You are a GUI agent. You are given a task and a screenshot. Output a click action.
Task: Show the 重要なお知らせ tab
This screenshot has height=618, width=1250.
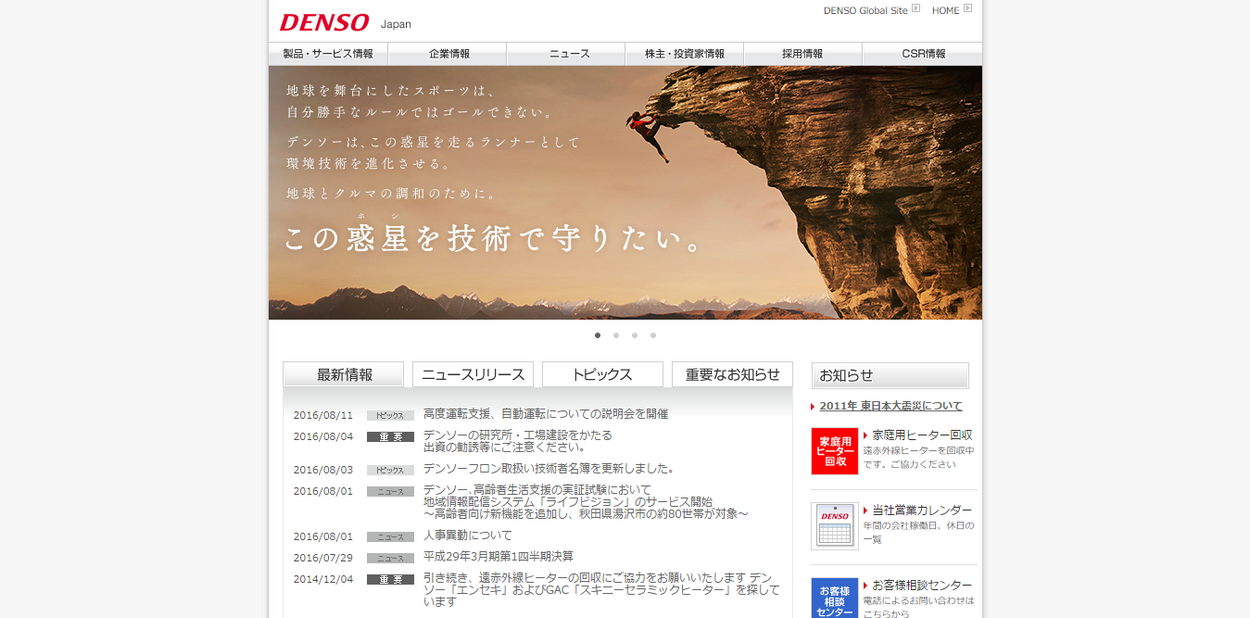(732, 375)
